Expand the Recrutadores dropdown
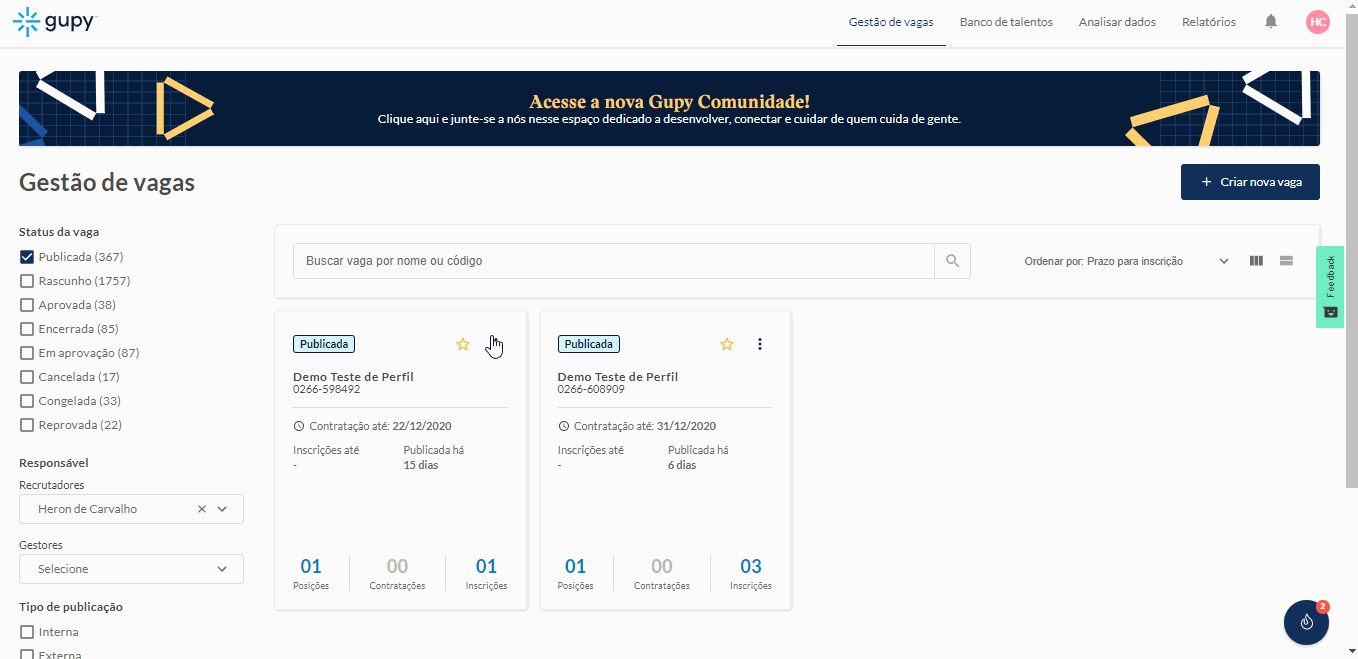 [223, 509]
